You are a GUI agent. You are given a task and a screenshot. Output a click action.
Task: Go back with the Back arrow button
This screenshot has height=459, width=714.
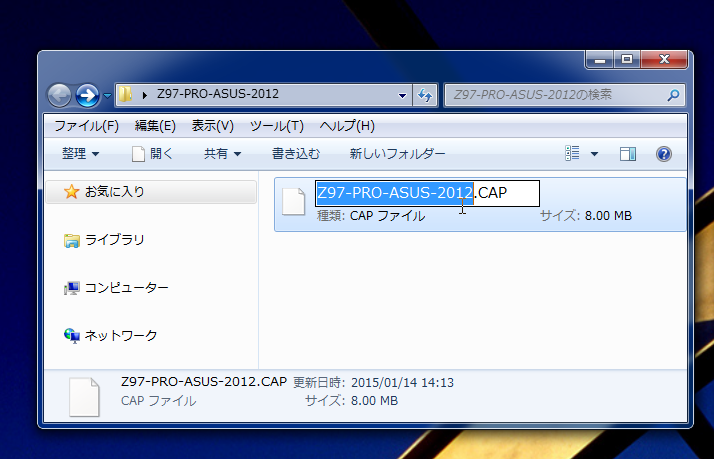(x=59, y=96)
